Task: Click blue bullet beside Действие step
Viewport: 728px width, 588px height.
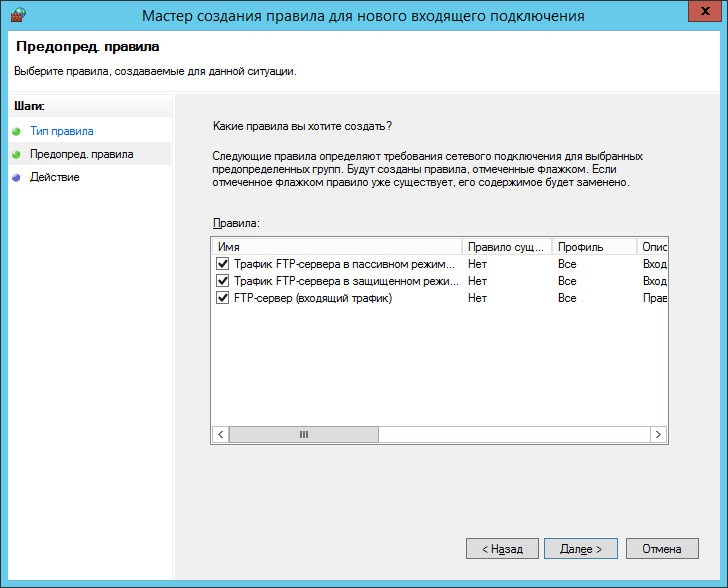Action: point(17,177)
